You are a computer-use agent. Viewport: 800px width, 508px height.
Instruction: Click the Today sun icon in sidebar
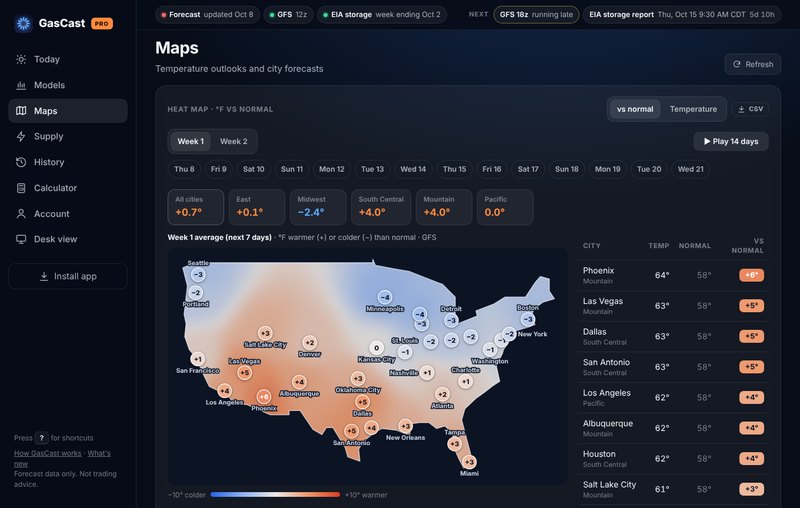21,59
